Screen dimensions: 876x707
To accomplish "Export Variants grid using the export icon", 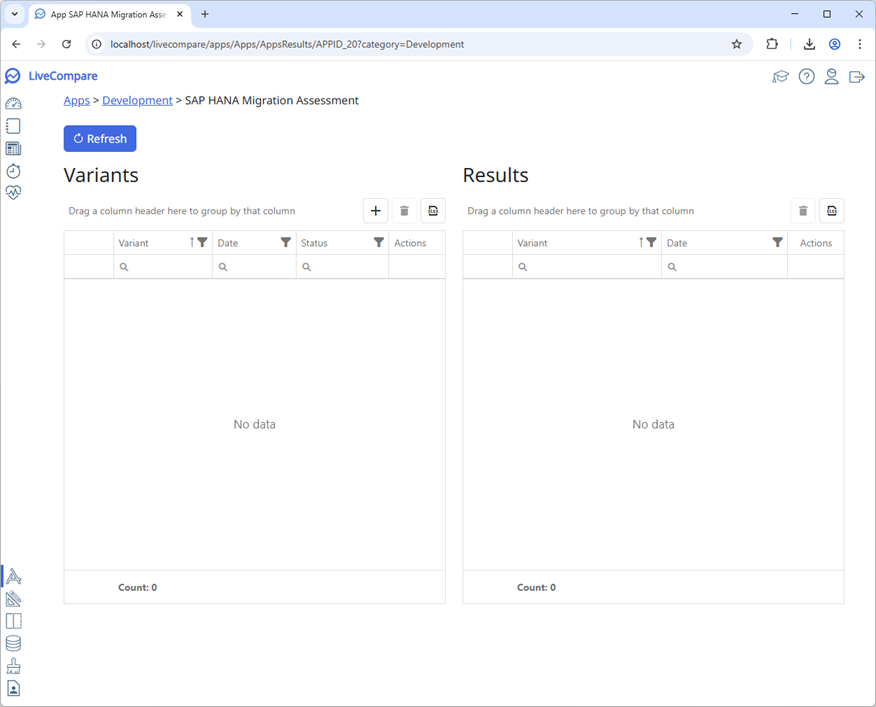I will [x=433, y=210].
